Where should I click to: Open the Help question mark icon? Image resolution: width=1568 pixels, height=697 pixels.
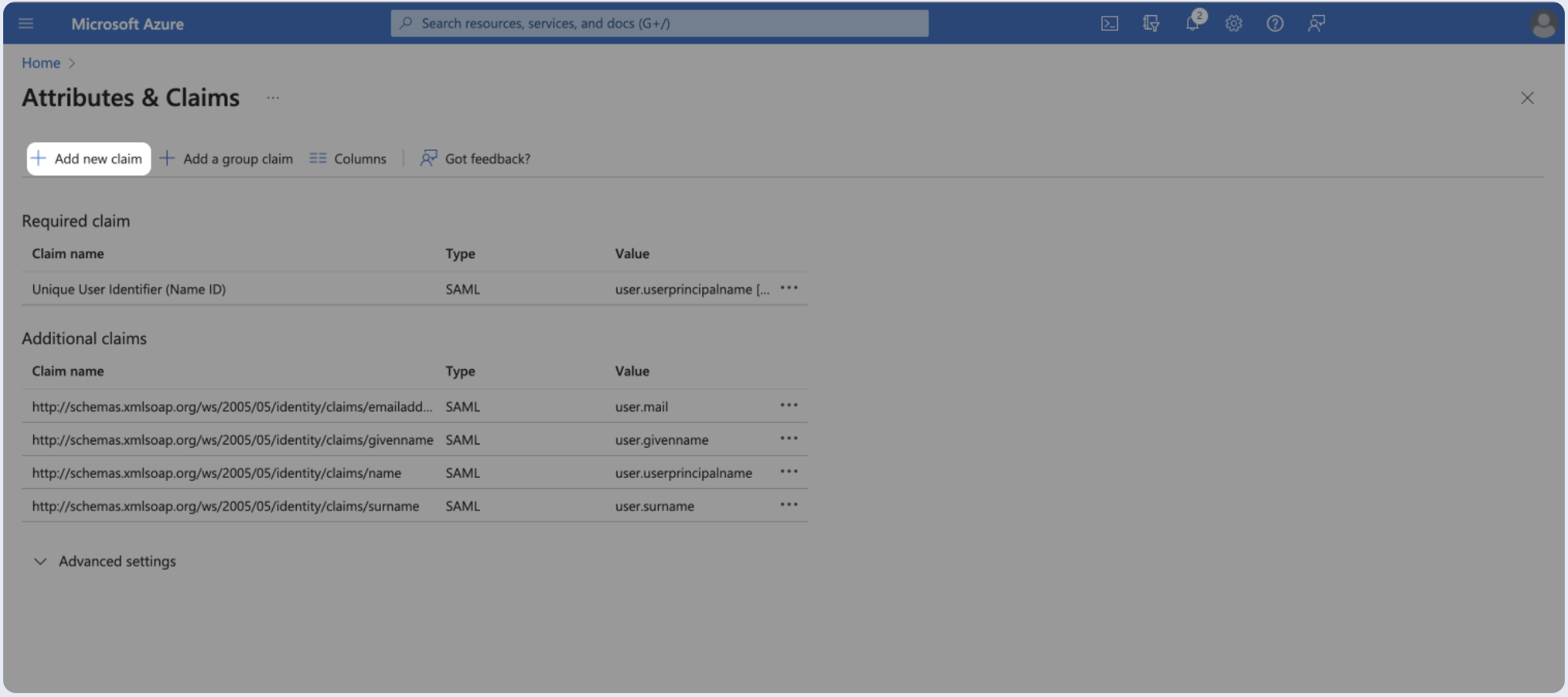tap(1274, 24)
